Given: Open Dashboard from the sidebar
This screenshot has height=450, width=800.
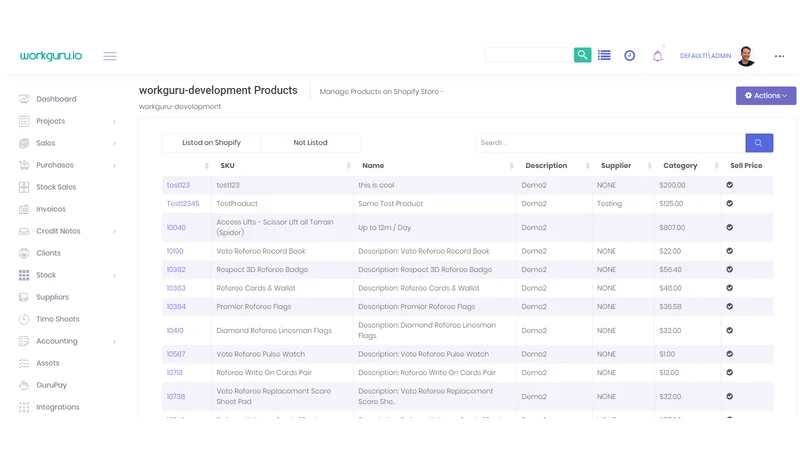Looking at the screenshot, I should [56, 99].
